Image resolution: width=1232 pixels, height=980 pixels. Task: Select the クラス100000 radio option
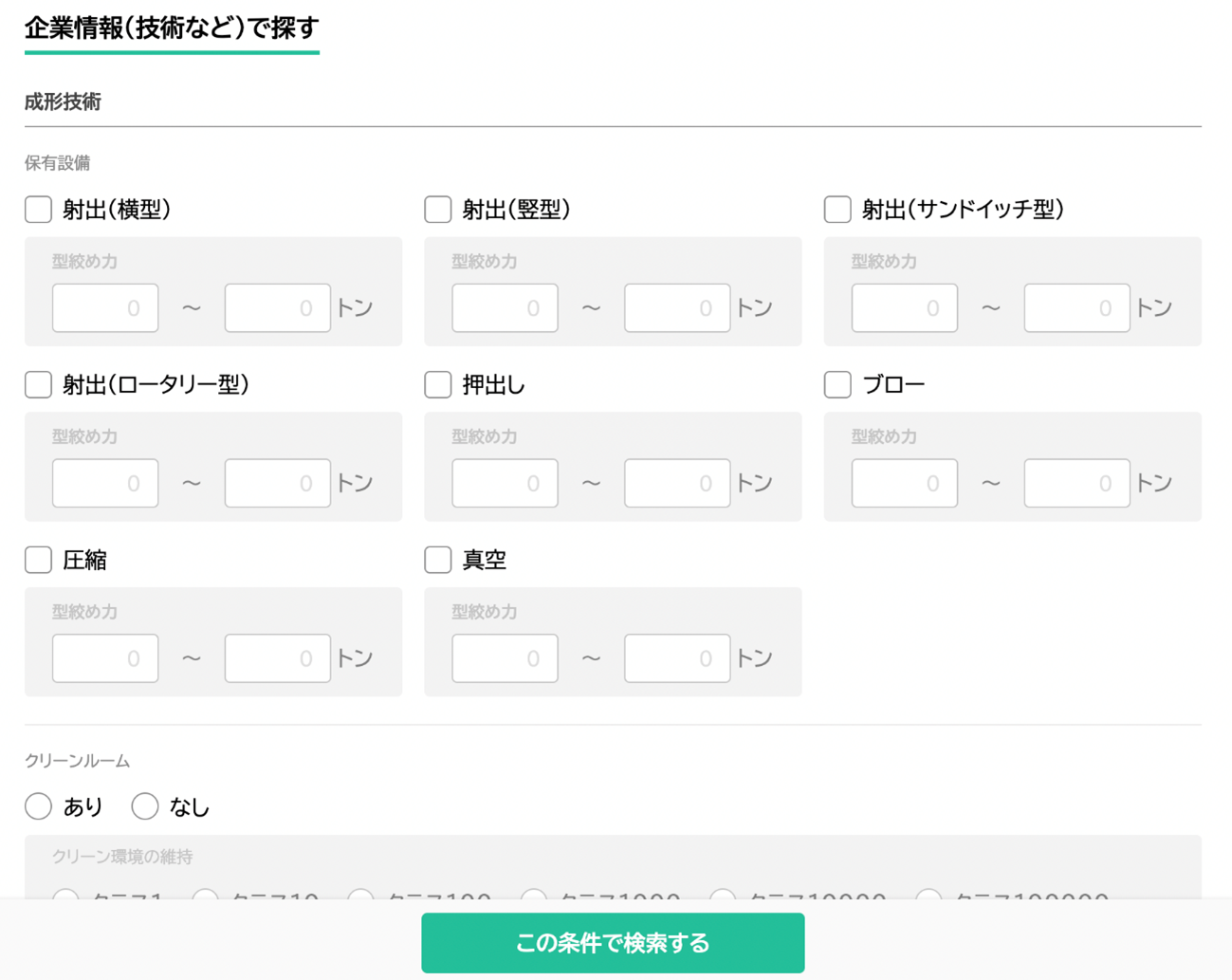929,899
